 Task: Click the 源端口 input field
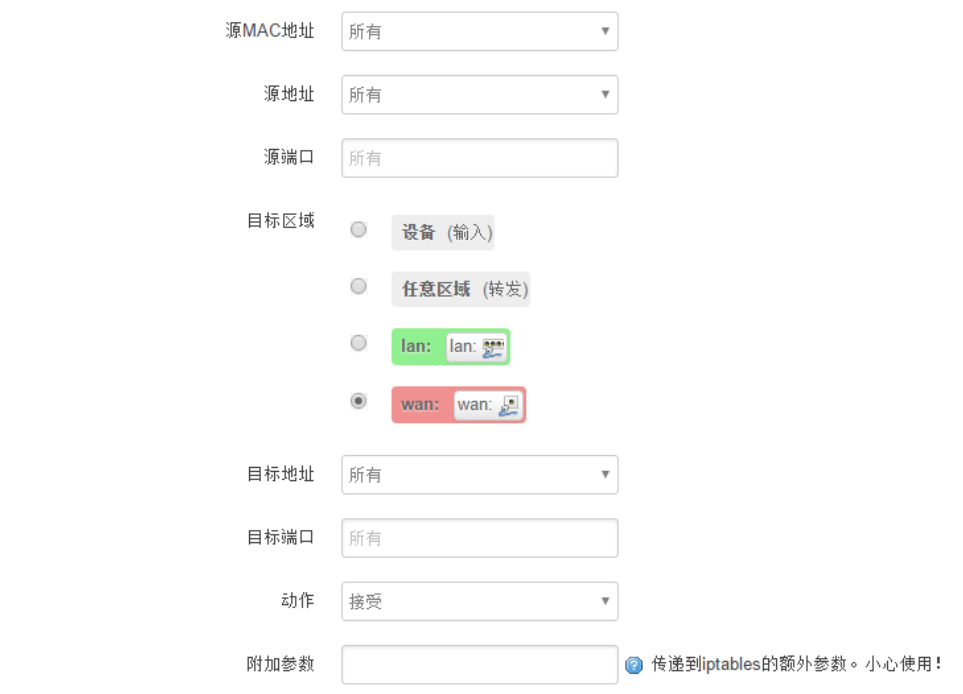point(479,157)
